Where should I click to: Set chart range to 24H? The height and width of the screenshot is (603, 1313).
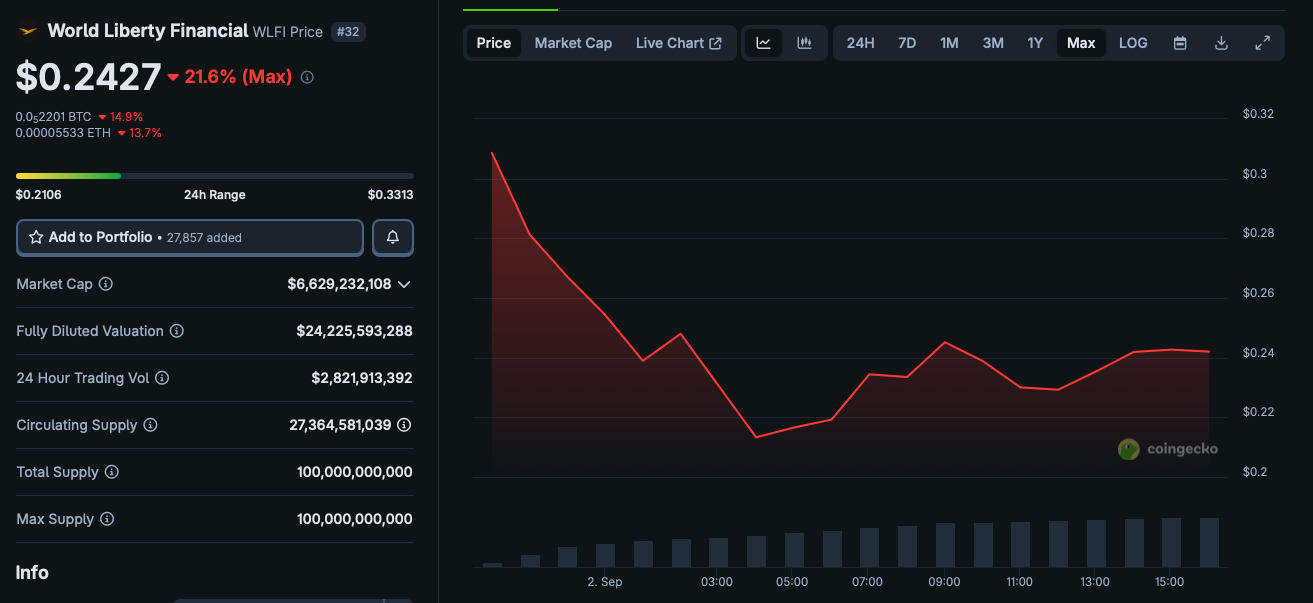[x=861, y=43]
